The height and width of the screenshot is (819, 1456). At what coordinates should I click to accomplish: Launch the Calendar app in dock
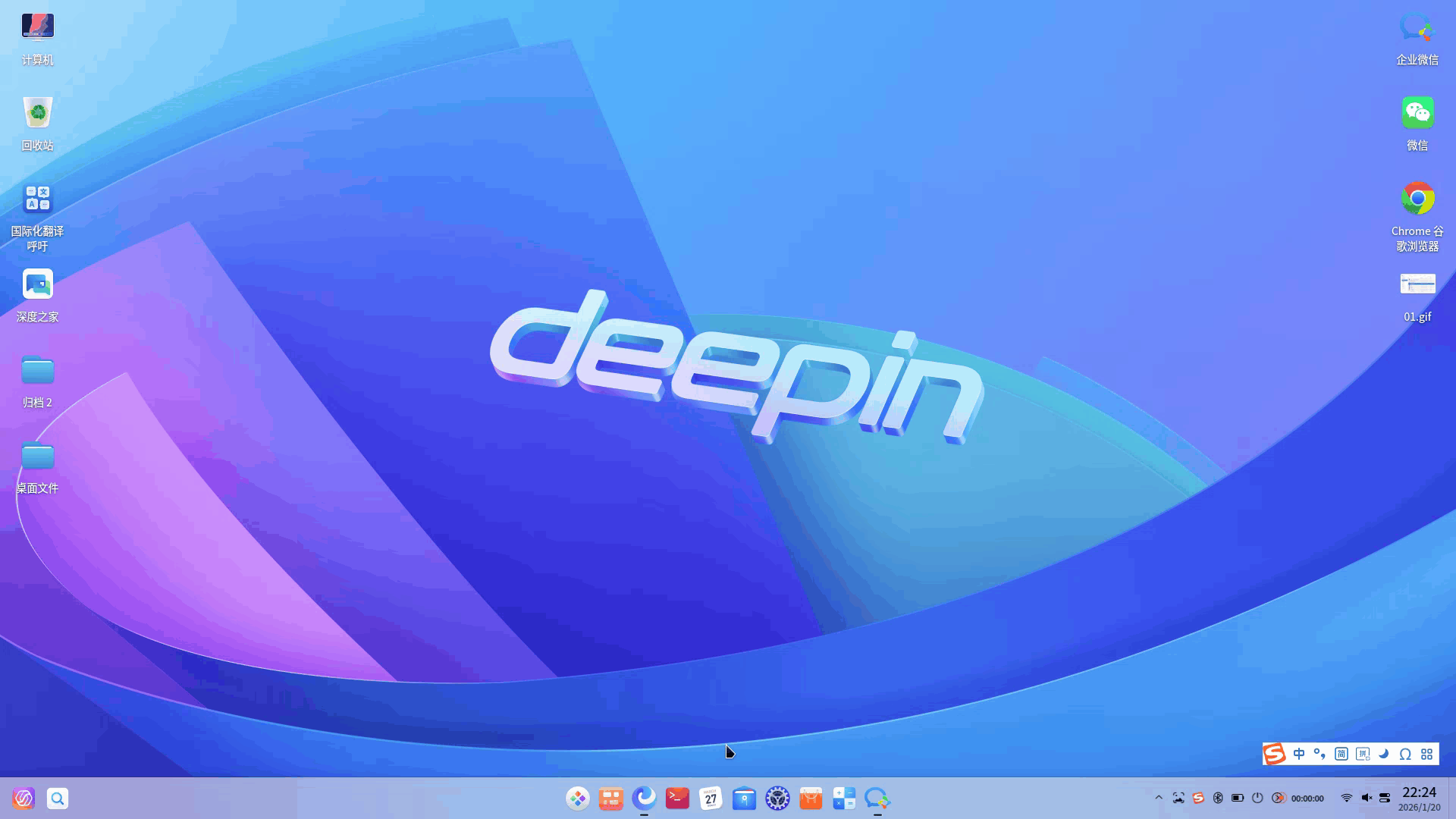coord(711,798)
